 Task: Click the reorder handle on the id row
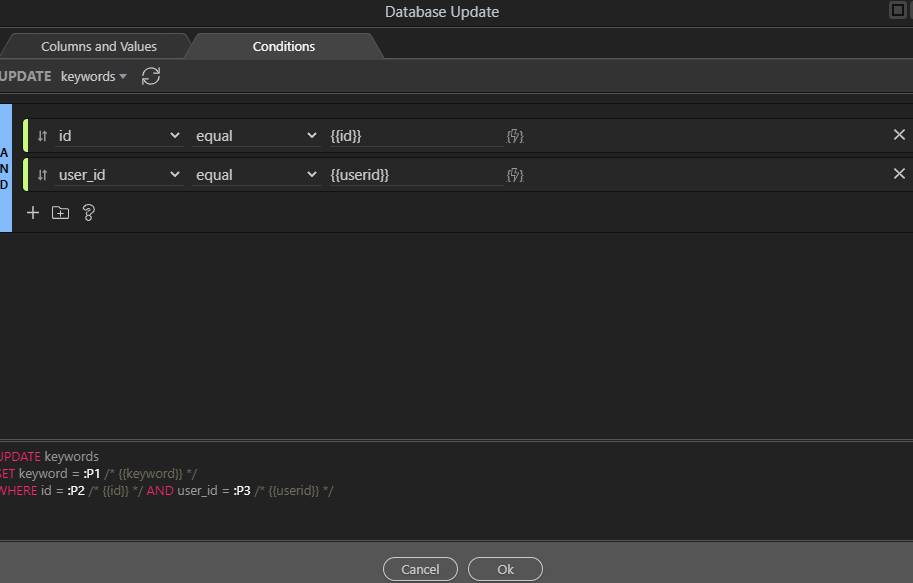coord(42,136)
